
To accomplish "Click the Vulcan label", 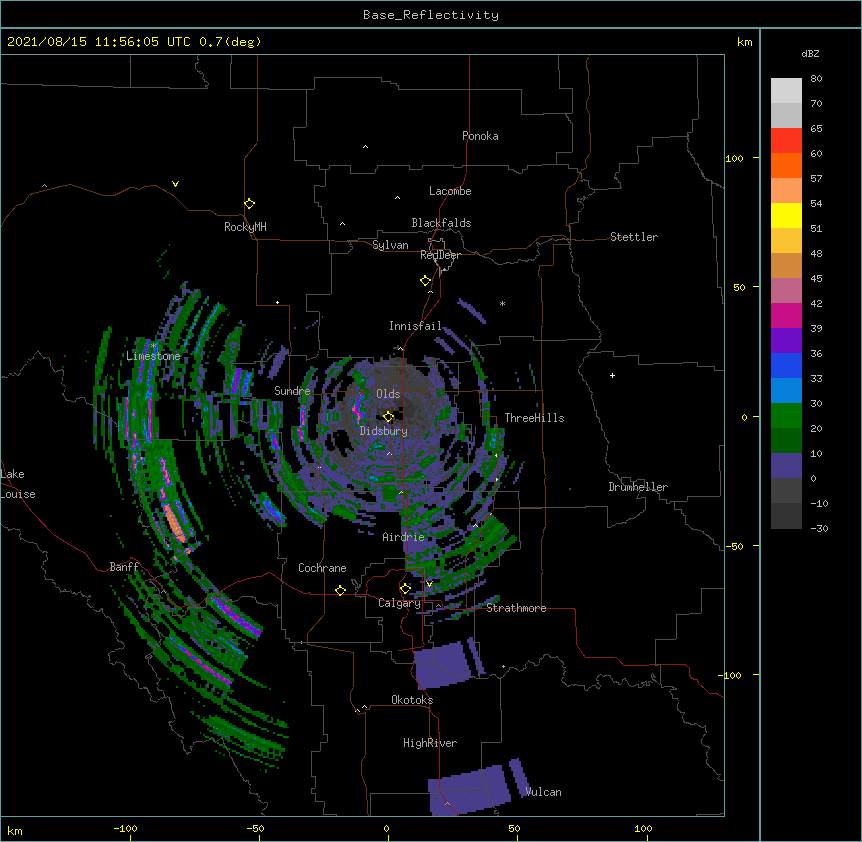I will [543, 792].
